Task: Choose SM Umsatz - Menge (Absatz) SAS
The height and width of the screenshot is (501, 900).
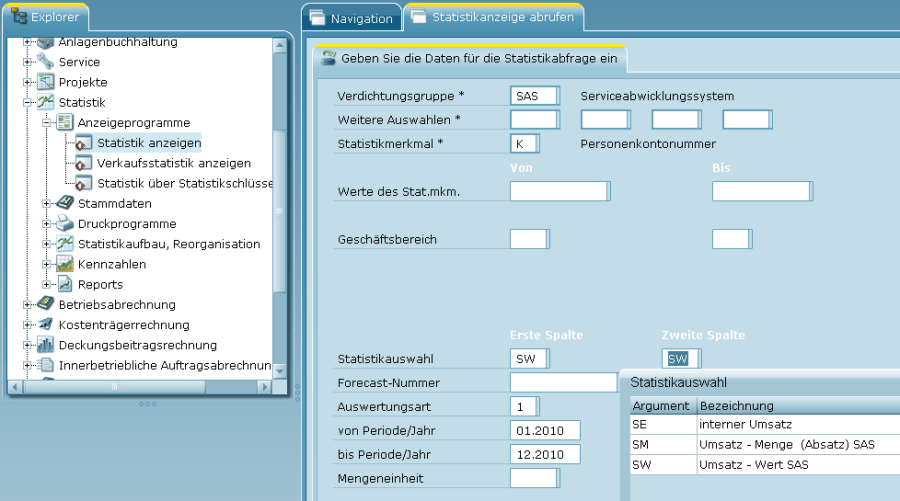Action: (765, 445)
